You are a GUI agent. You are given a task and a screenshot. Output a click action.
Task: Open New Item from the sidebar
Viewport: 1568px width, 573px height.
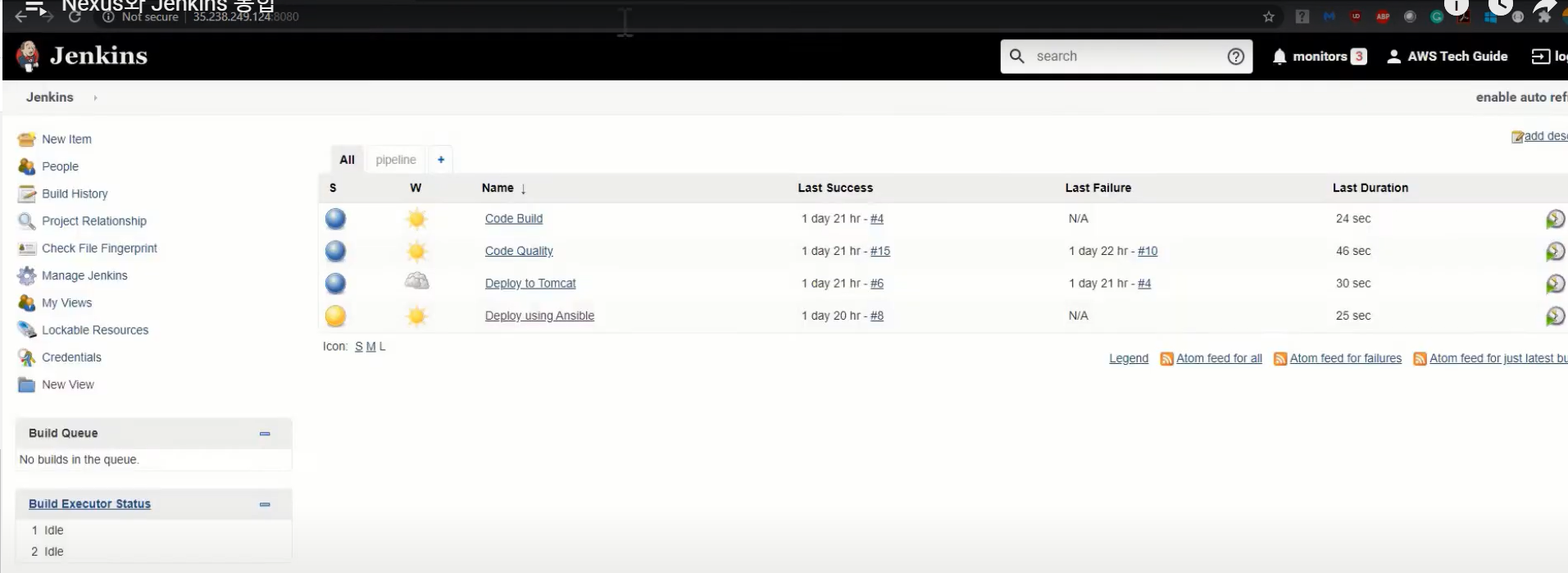[66, 139]
